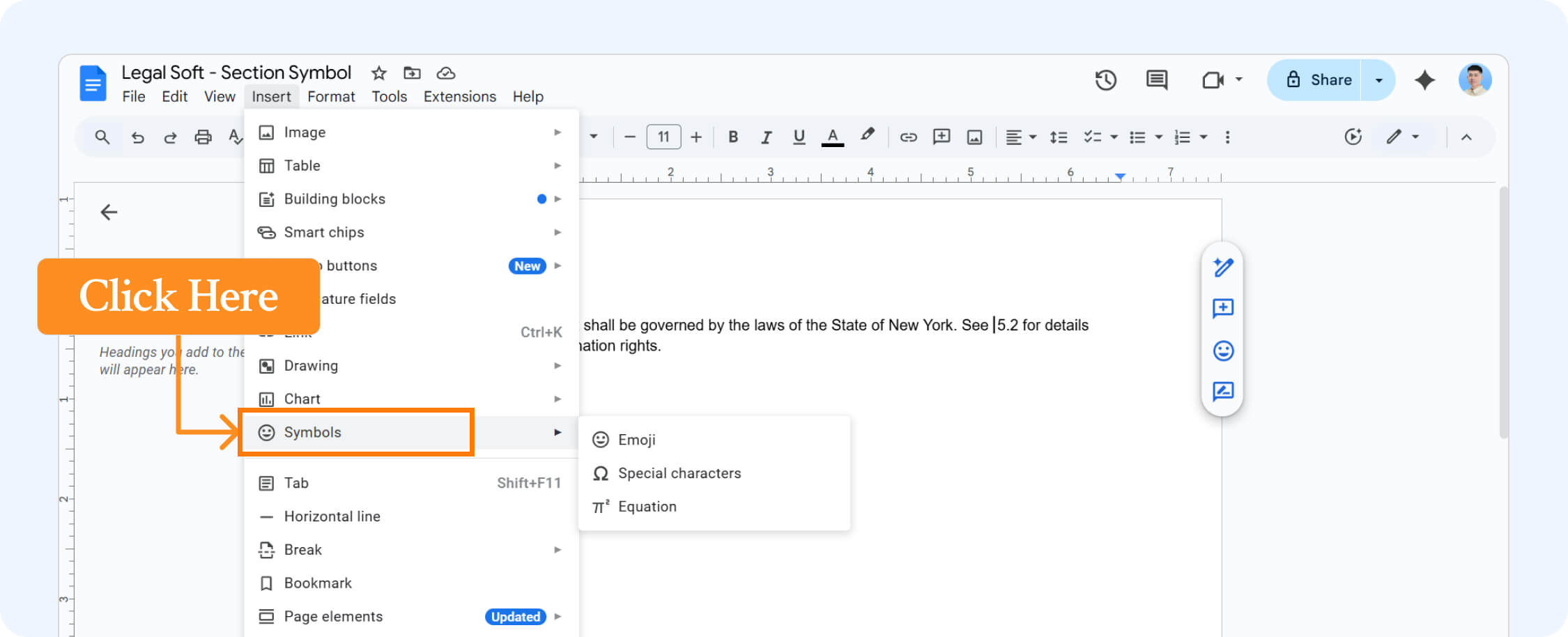Open the Help menu
The image size is (1568, 637).
528,96
